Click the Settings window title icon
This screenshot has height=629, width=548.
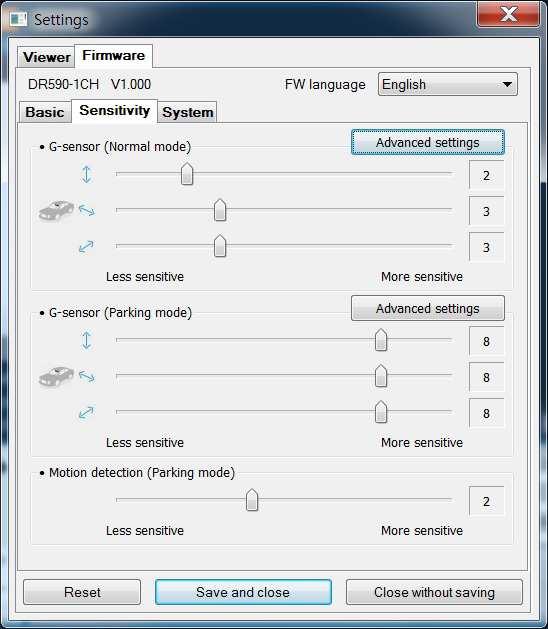[x=18, y=19]
